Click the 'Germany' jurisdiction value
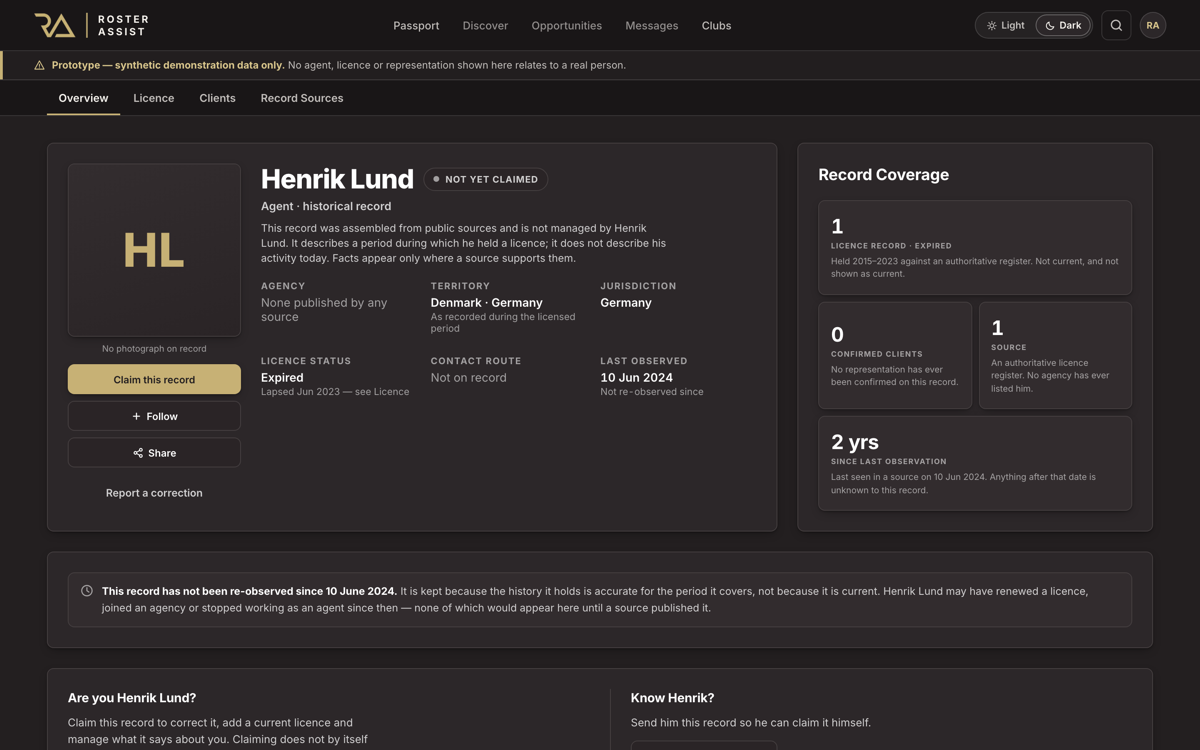 [x=626, y=303]
